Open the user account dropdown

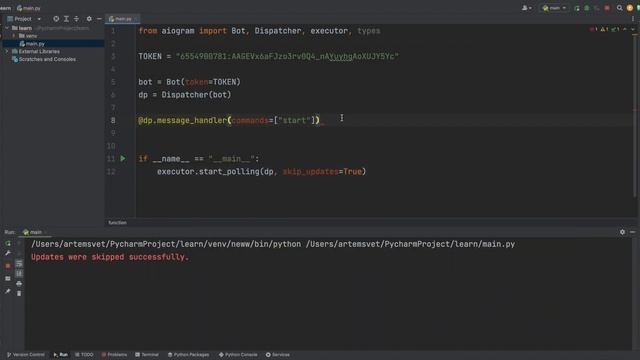click(527, 8)
